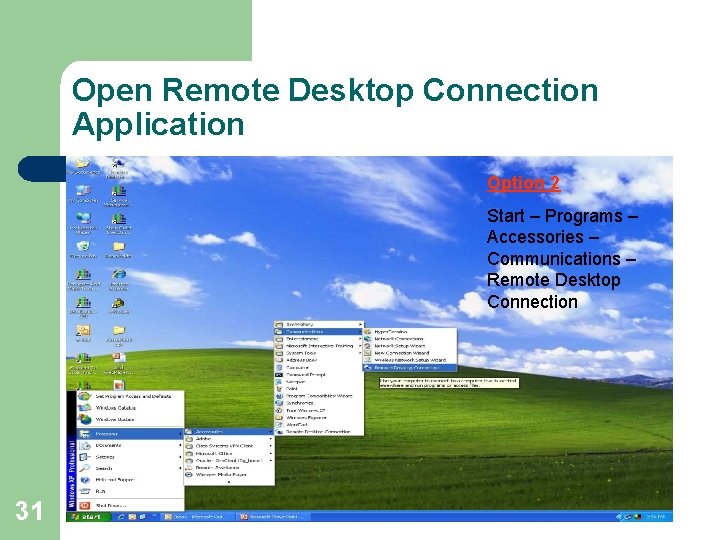
Task: Click the green Start button
Action: point(89,517)
